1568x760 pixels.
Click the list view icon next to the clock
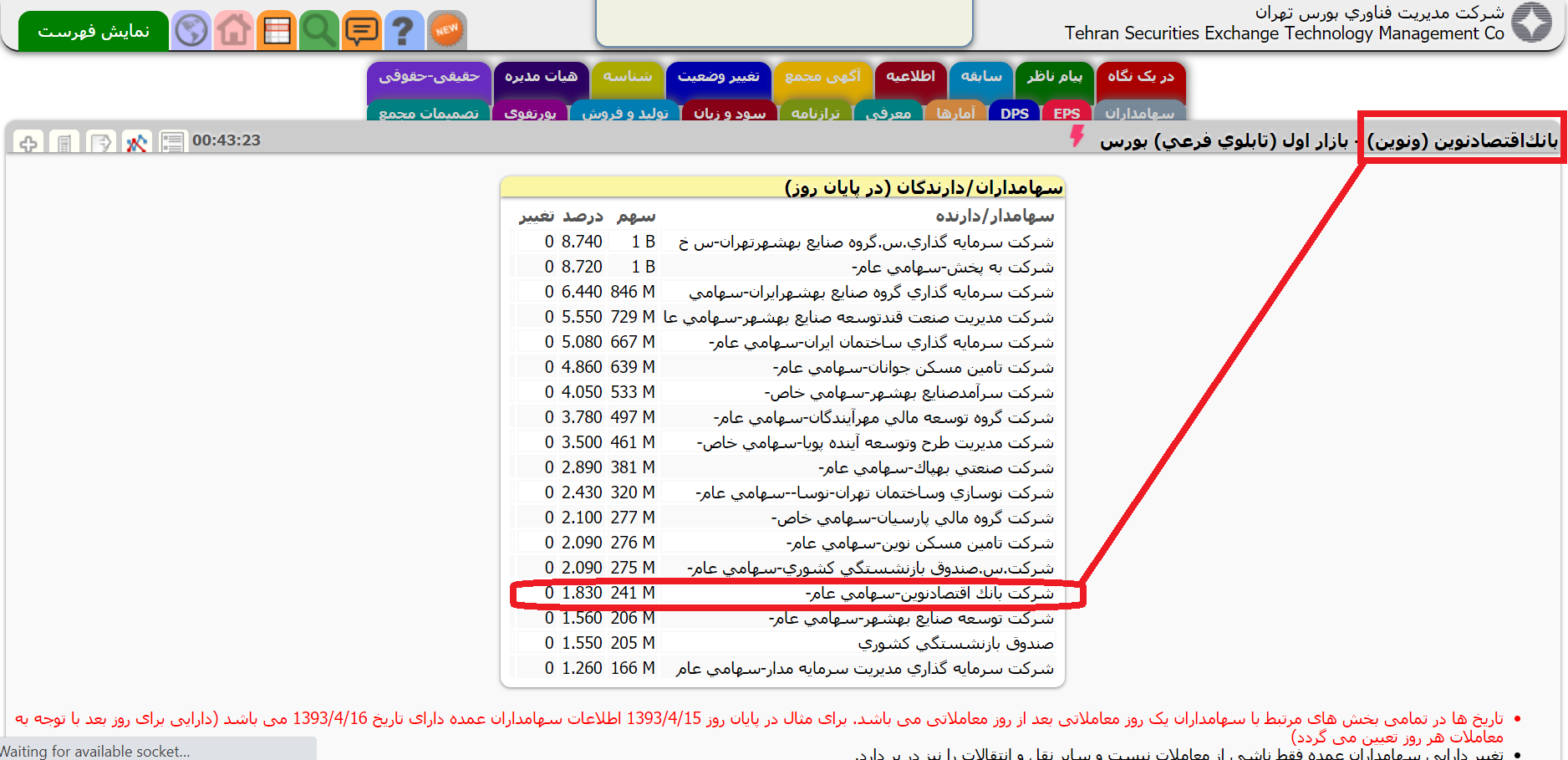click(172, 143)
